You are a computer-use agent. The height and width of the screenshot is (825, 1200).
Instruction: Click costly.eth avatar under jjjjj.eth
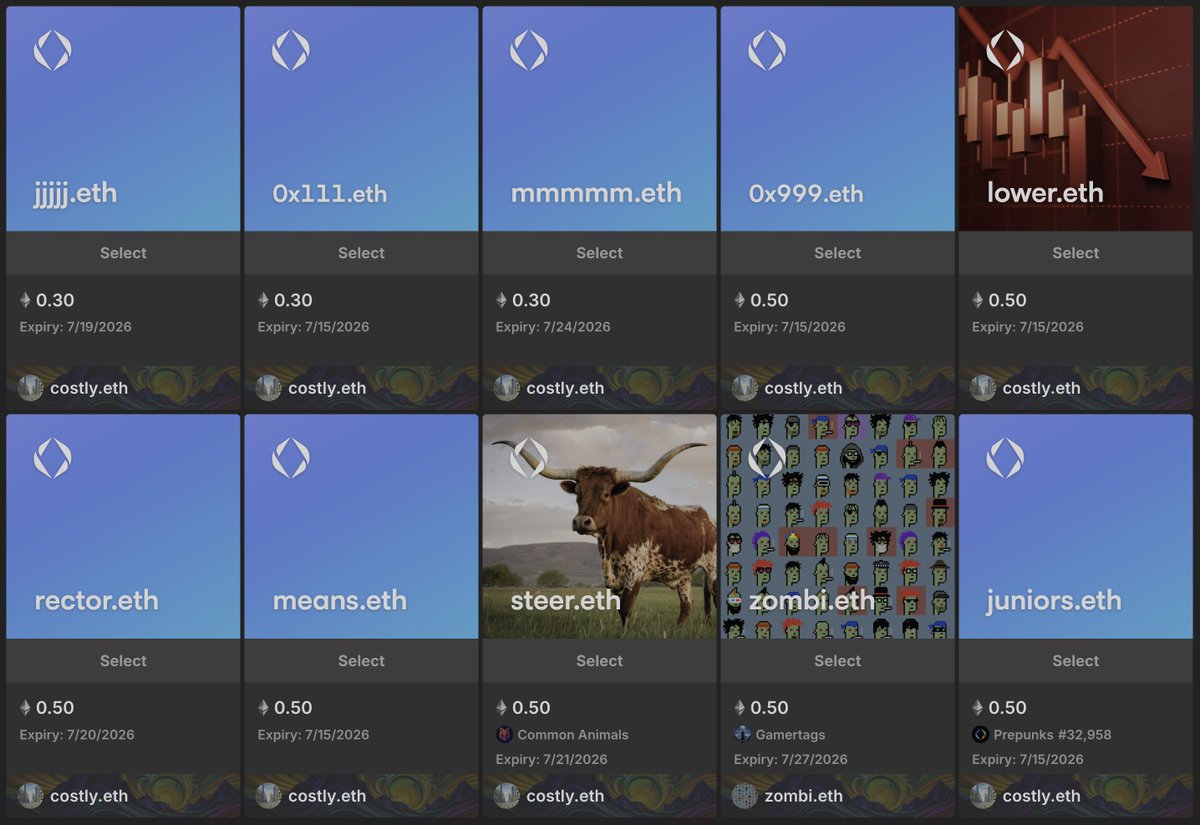point(31,388)
